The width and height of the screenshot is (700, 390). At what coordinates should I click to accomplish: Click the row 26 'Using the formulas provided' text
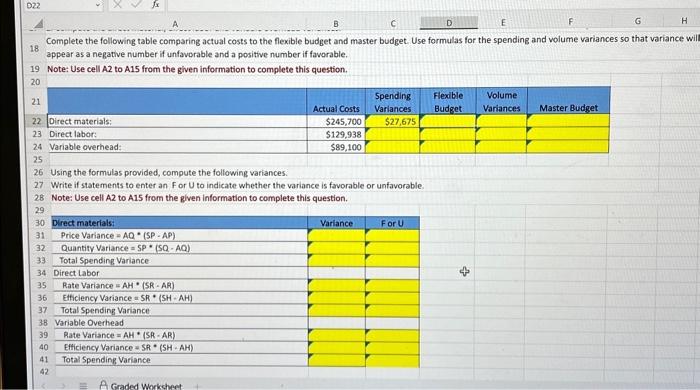(x=169, y=172)
